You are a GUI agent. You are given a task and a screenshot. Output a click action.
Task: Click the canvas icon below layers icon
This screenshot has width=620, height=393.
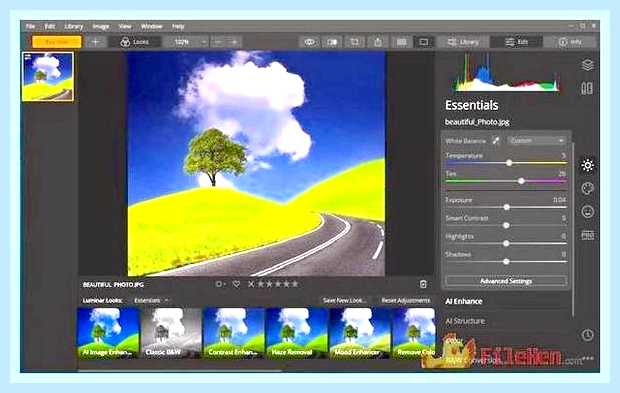coord(587,88)
